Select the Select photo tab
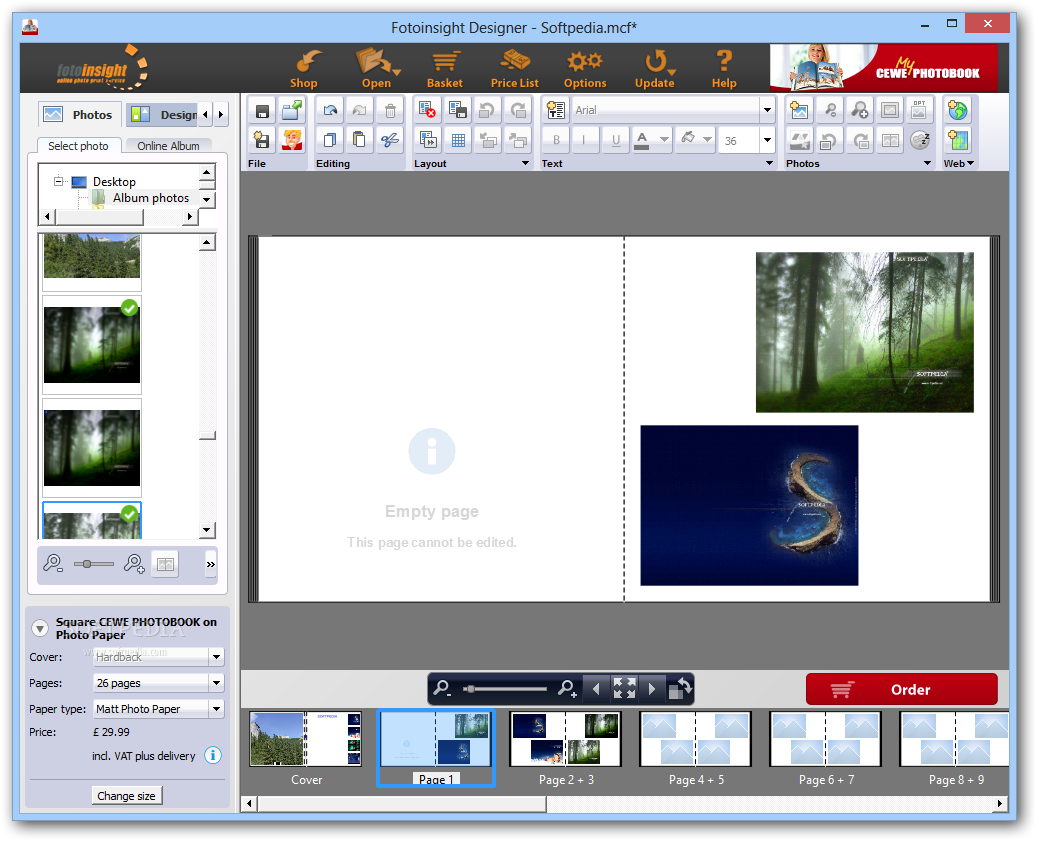Image resolution: width=1037 pixels, height=841 pixels. (x=78, y=146)
